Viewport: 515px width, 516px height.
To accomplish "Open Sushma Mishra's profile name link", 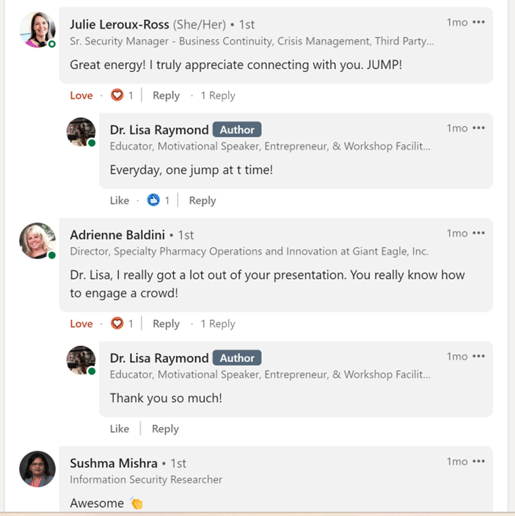I will [x=113, y=463].
